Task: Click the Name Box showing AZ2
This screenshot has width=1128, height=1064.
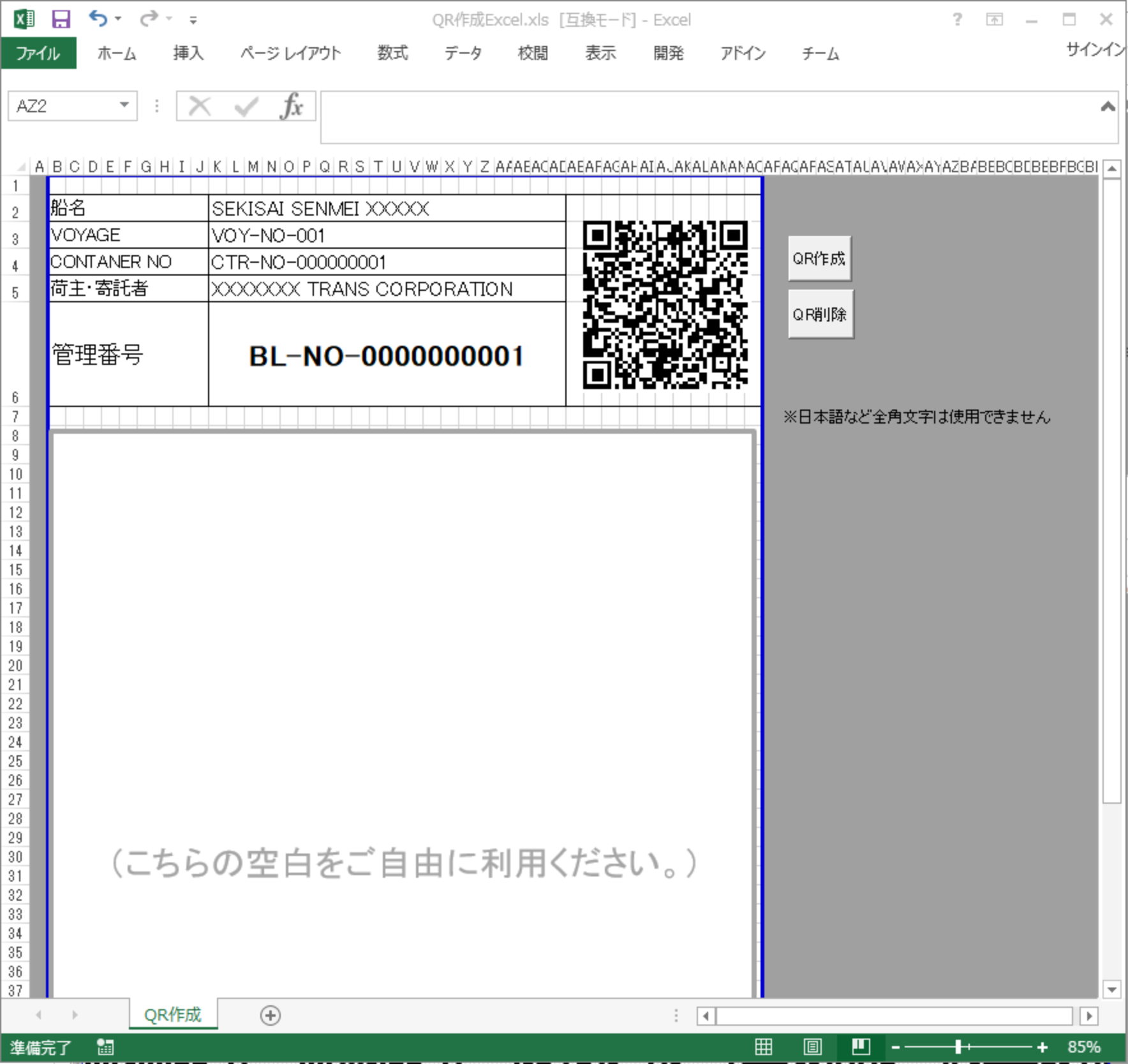Action: coord(63,106)
